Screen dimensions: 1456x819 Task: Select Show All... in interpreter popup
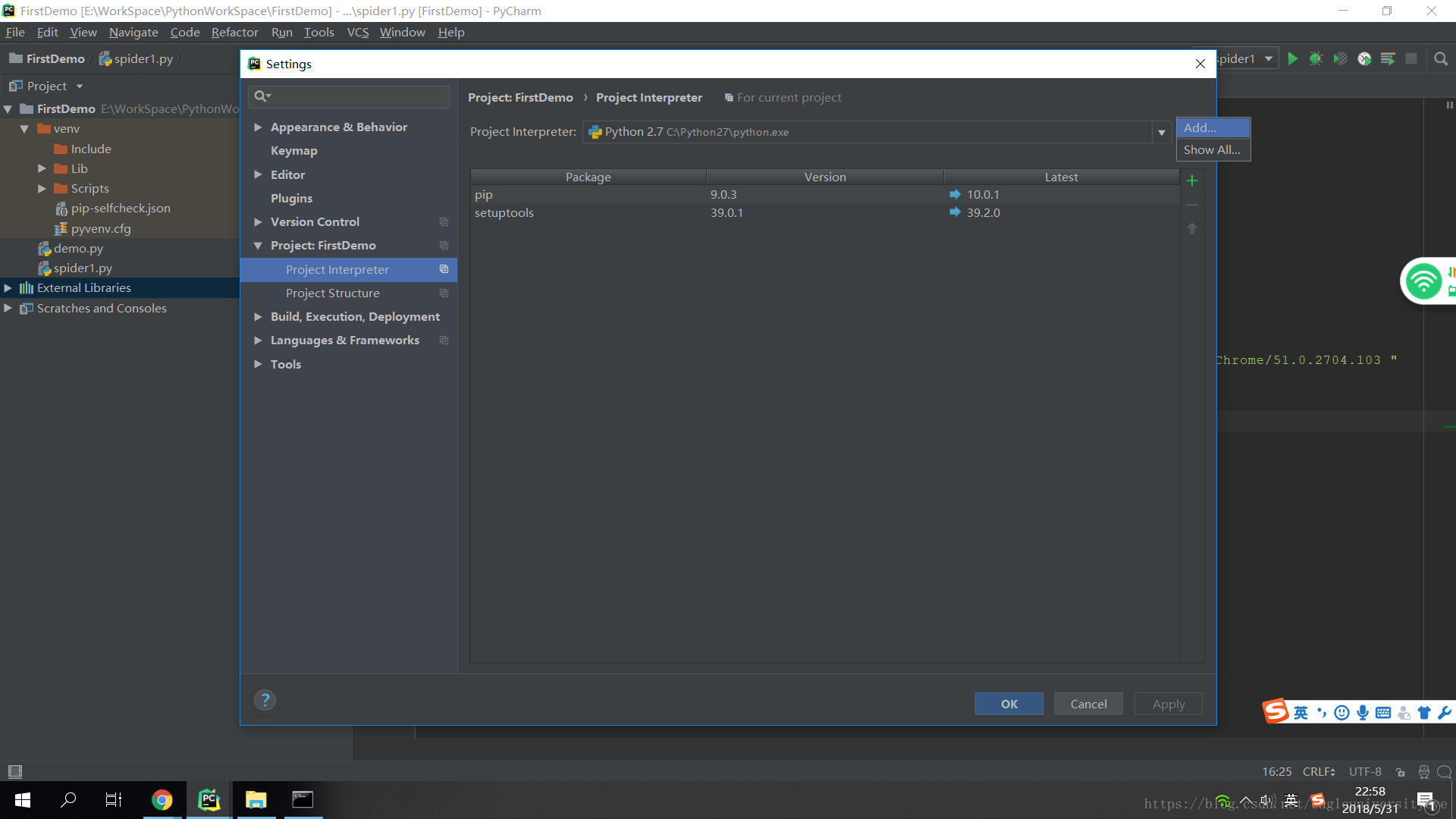1212,150
